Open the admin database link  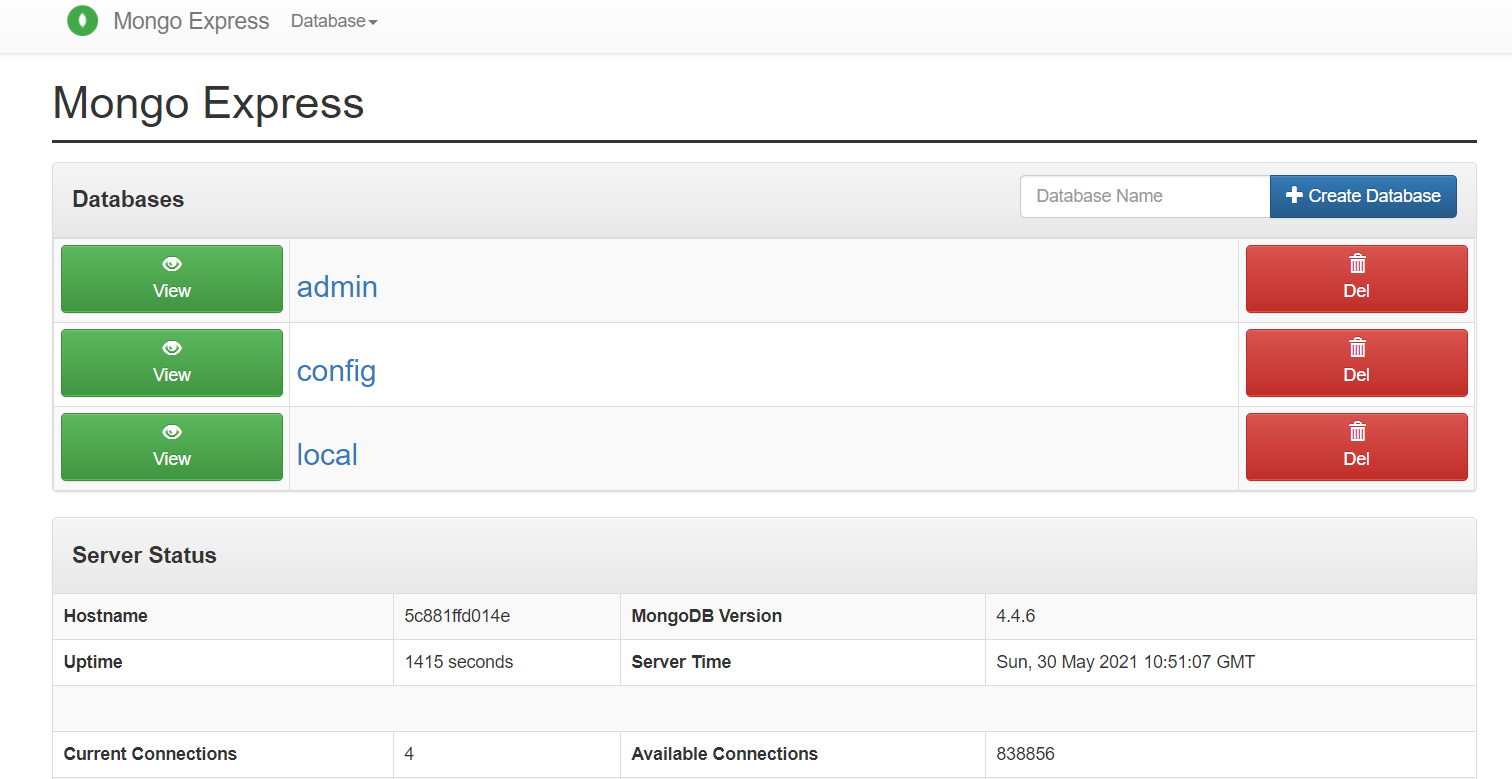pyautogui.click(x=337, y=287)
